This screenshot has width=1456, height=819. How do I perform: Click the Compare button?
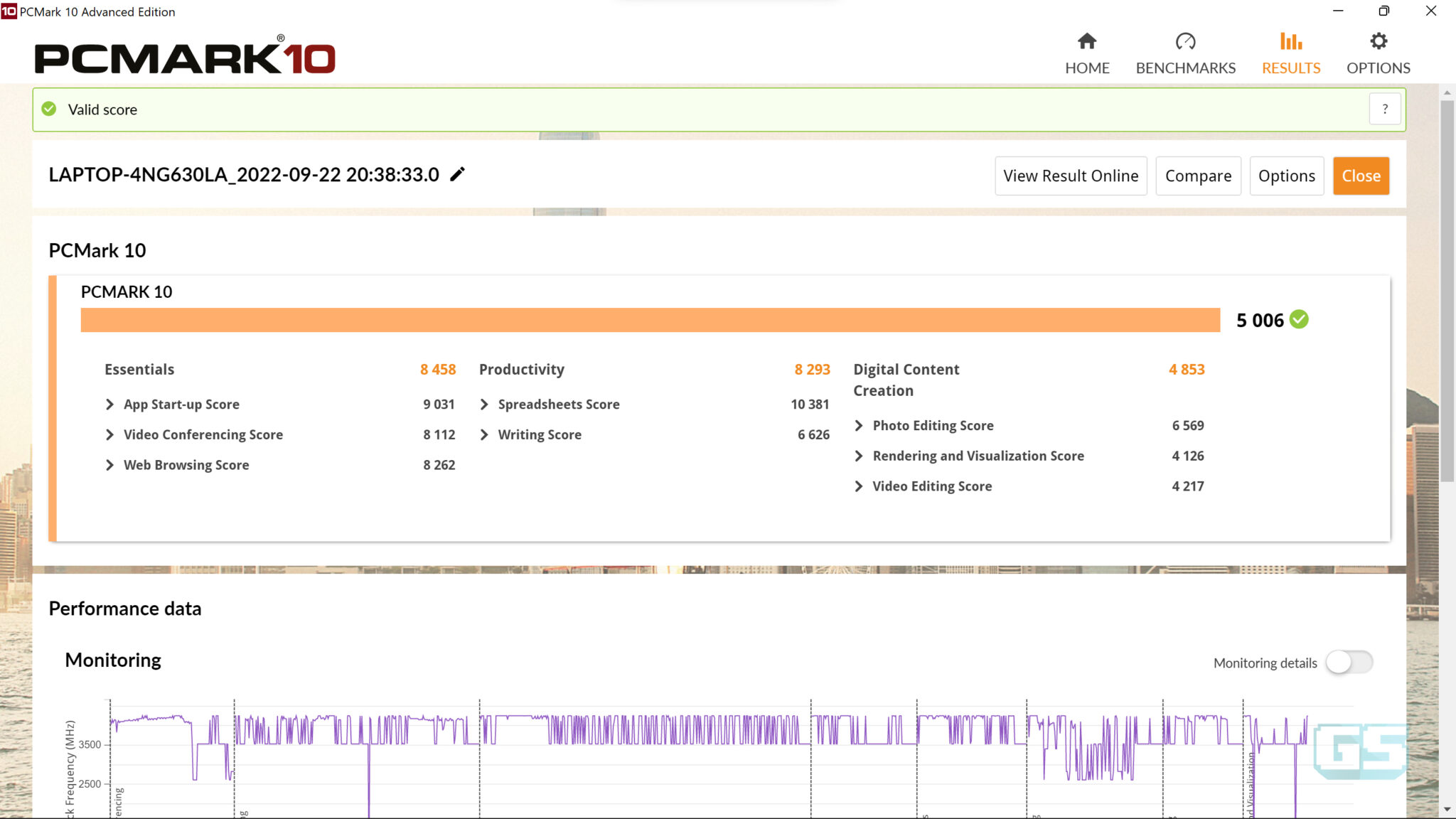(x=1198, y=176)
